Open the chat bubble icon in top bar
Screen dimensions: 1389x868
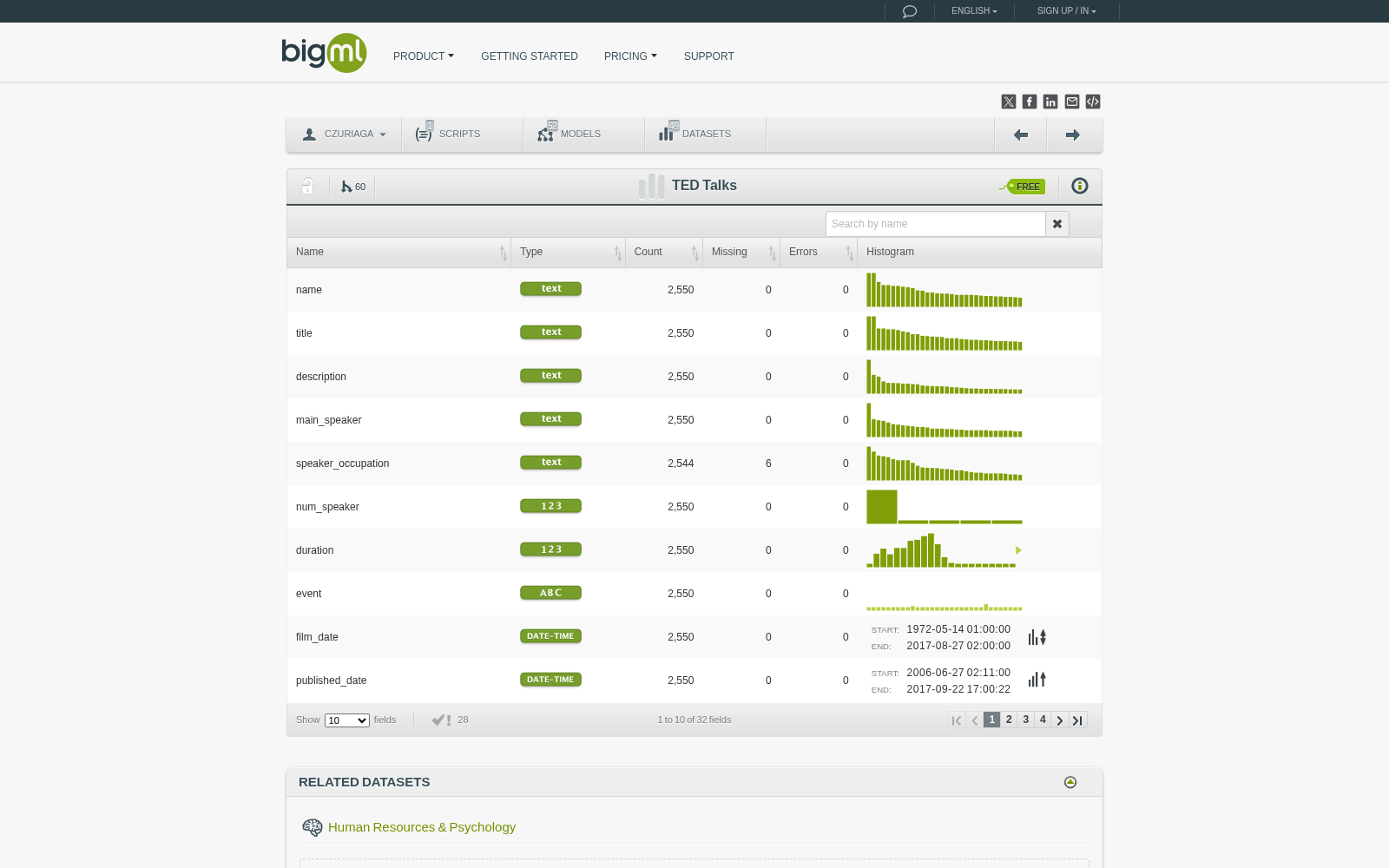909,11
